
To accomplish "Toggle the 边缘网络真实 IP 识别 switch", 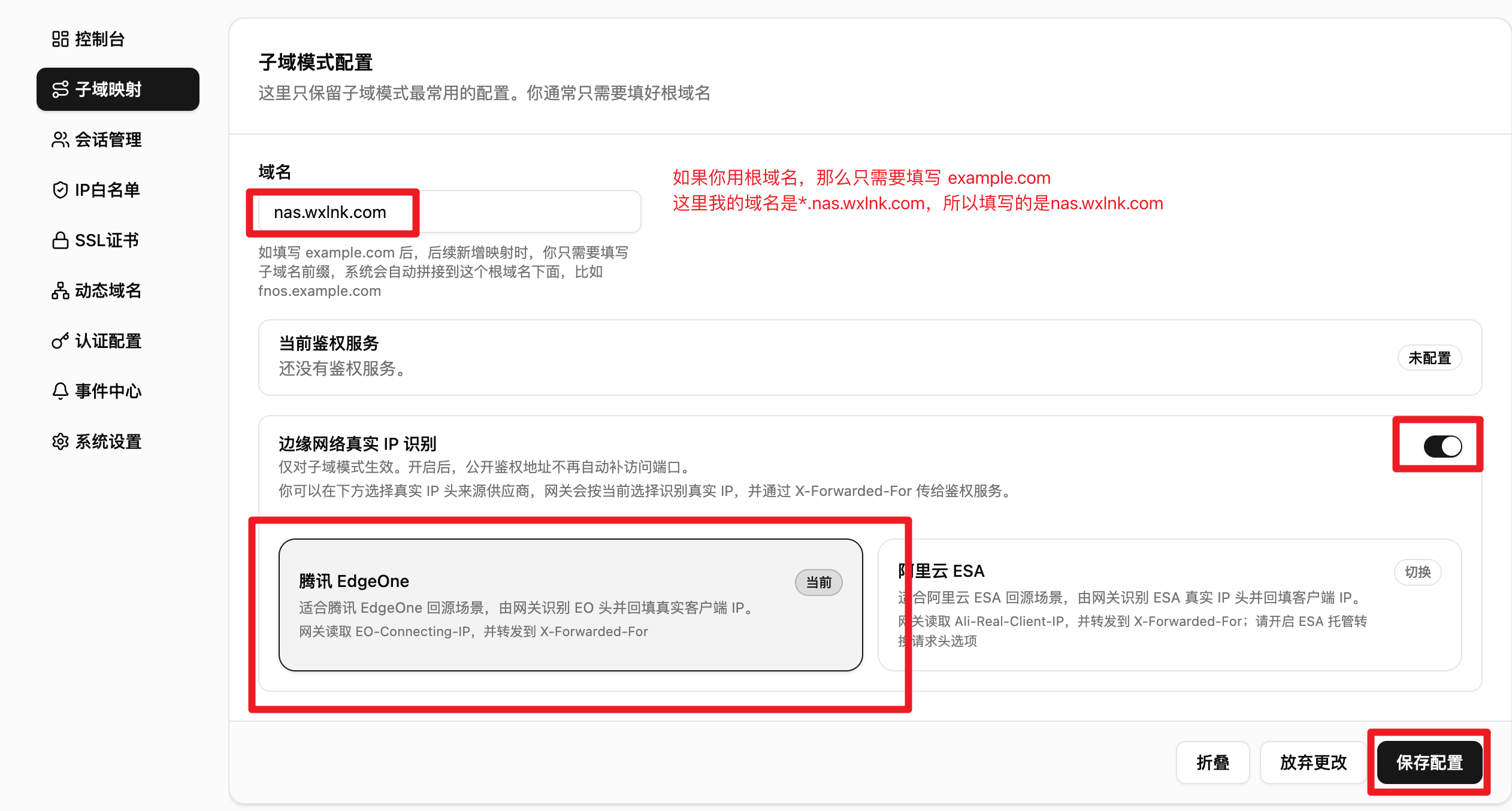I will coord(1443,446).
